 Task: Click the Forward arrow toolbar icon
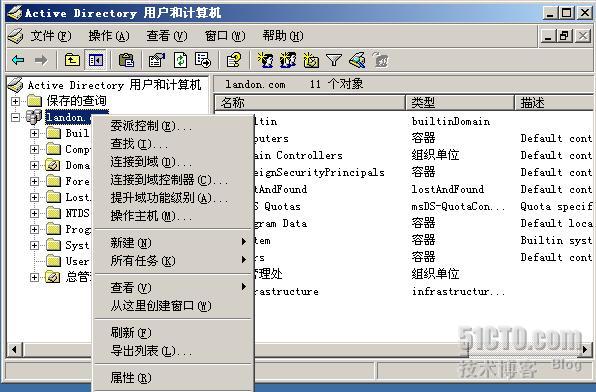(x=41, y=60)
